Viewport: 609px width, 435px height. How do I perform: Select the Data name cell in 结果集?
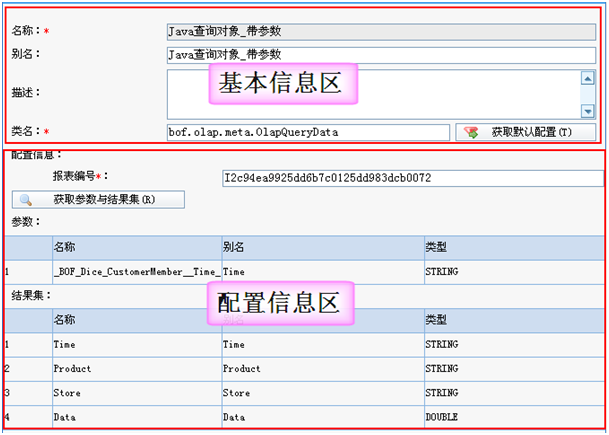(x=137, y=418)
